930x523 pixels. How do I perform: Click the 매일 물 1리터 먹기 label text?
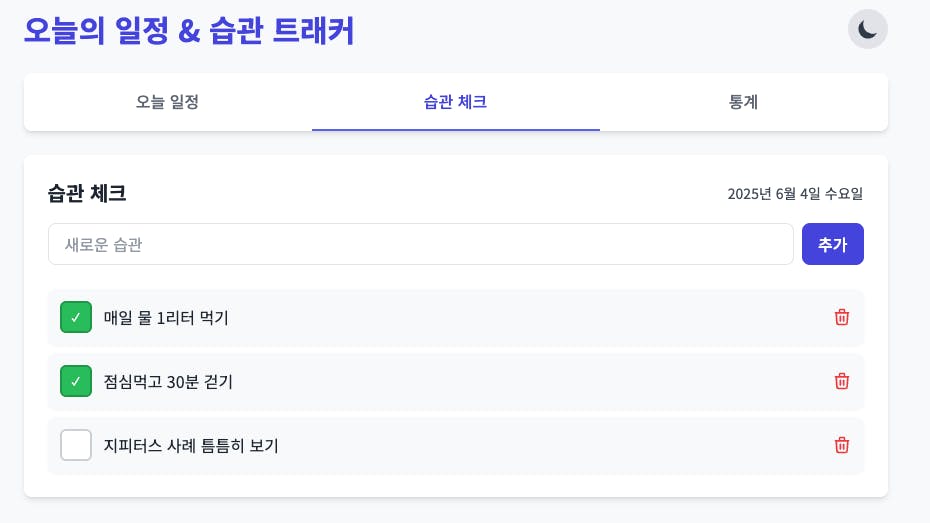click(x=166, y=318)
